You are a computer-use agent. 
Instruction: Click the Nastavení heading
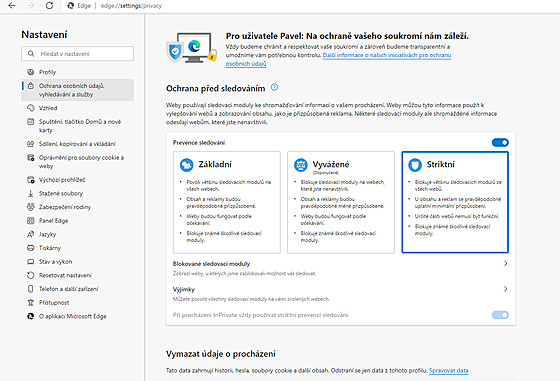click(x=44, y=35)
